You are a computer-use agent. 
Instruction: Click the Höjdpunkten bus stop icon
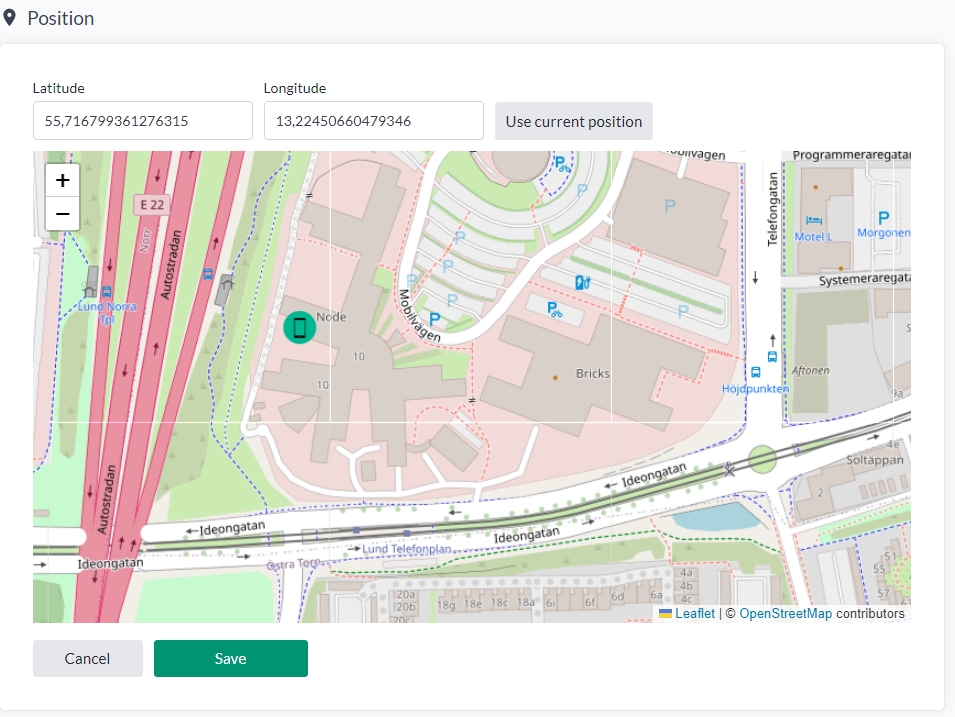click(771, 356)
